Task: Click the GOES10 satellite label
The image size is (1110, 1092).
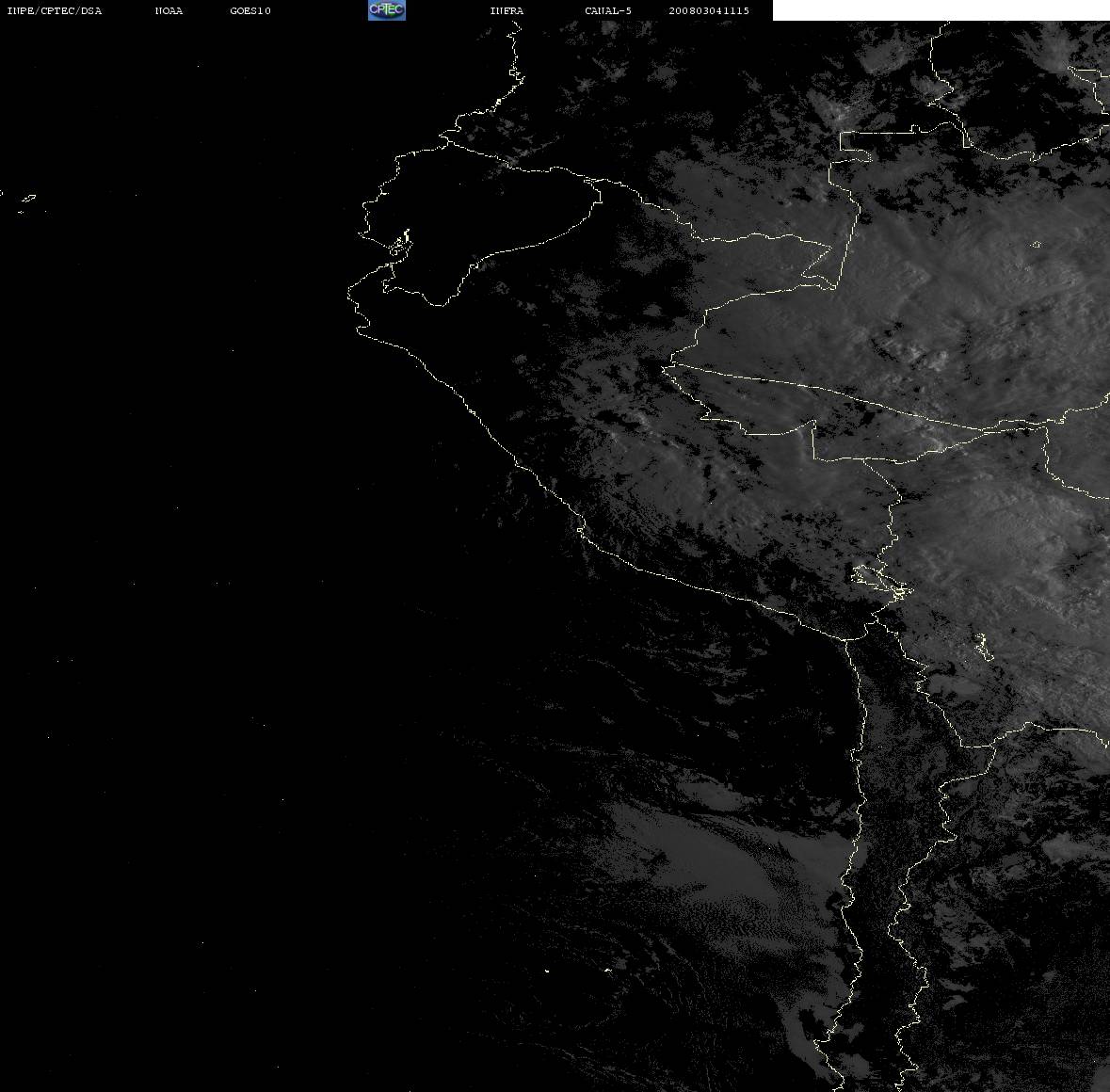Action: pyautogui.click(x=250, y=10)
